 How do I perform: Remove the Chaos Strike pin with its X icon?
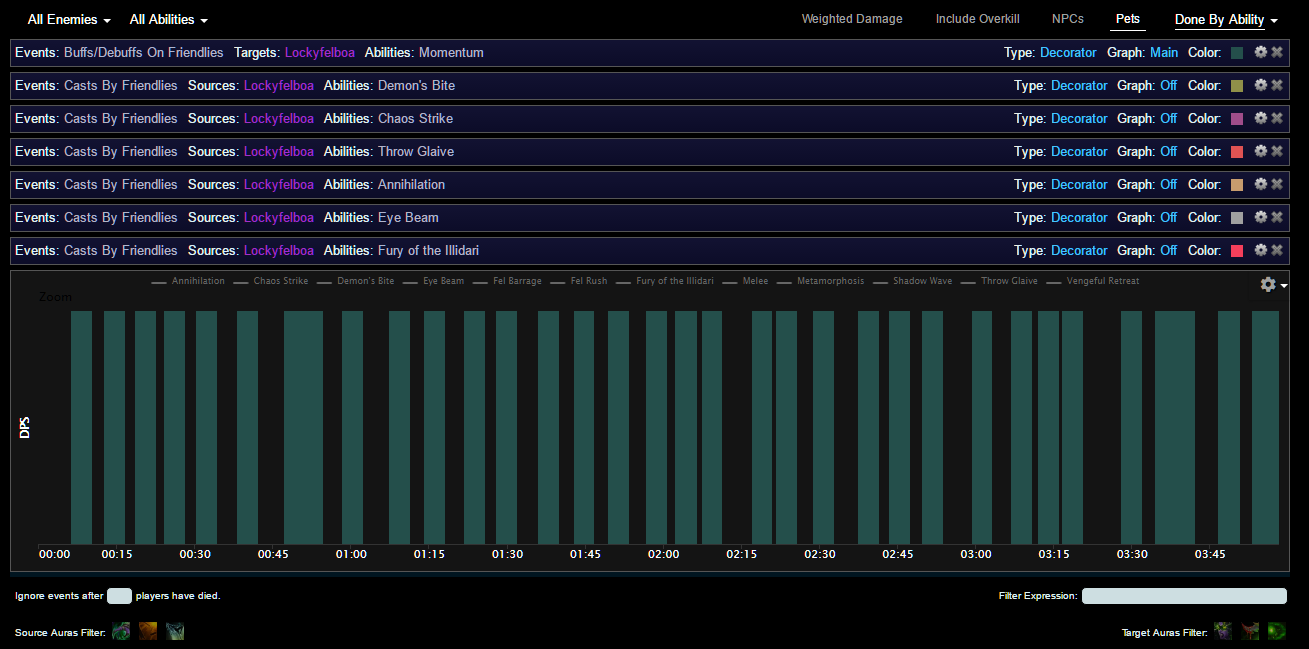[1277, 118]
